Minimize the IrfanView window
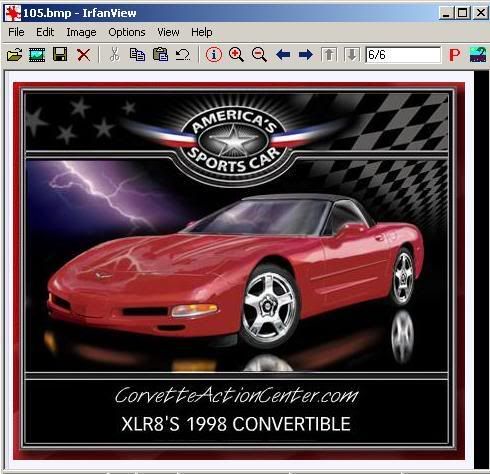490x474 pixels. click(x=447, y=13)
